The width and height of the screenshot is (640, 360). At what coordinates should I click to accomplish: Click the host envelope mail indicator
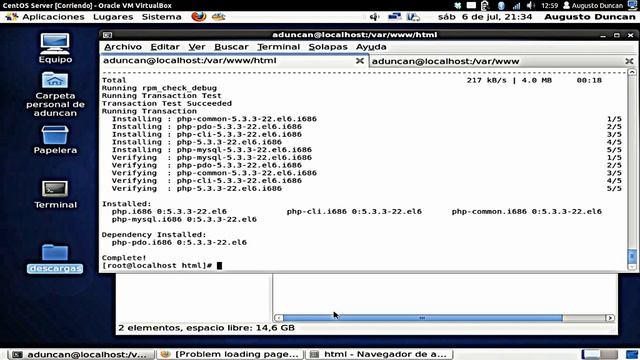click(x=471, y=5)
